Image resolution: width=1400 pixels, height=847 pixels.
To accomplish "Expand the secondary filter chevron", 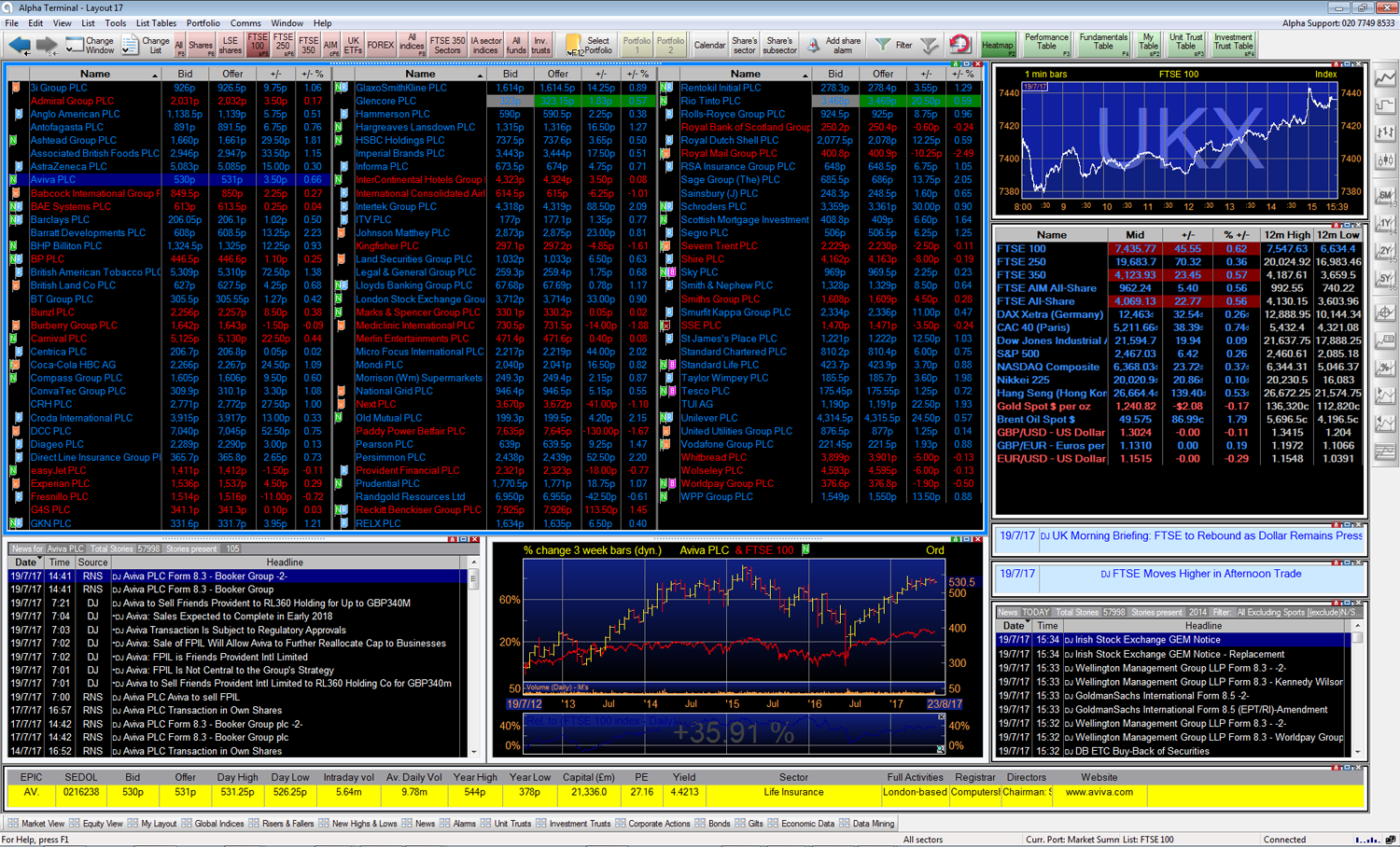I will [x=928, y=44].
